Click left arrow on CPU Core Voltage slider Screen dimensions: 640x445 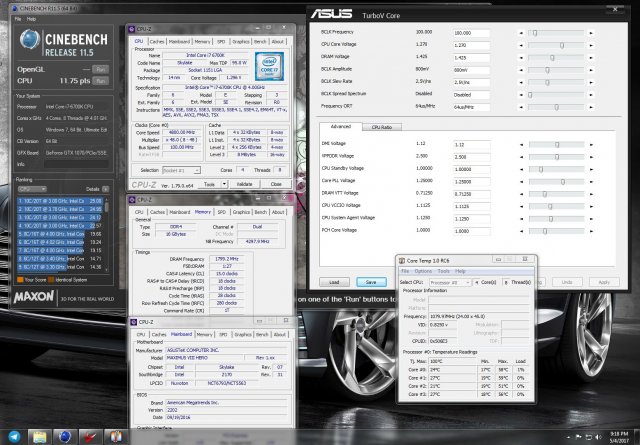pos(522,46)
